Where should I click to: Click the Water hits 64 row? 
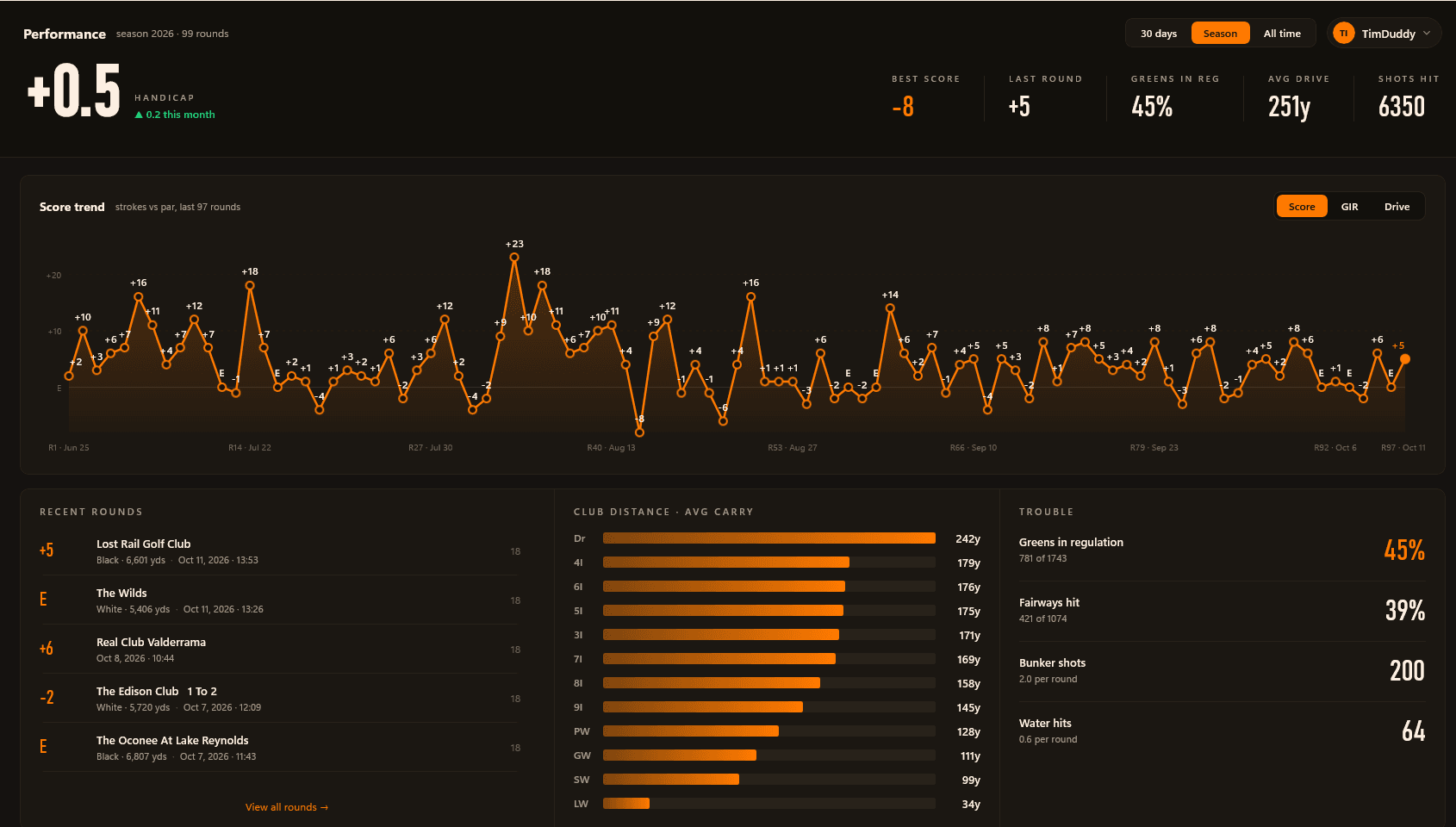click(1222, 731)
